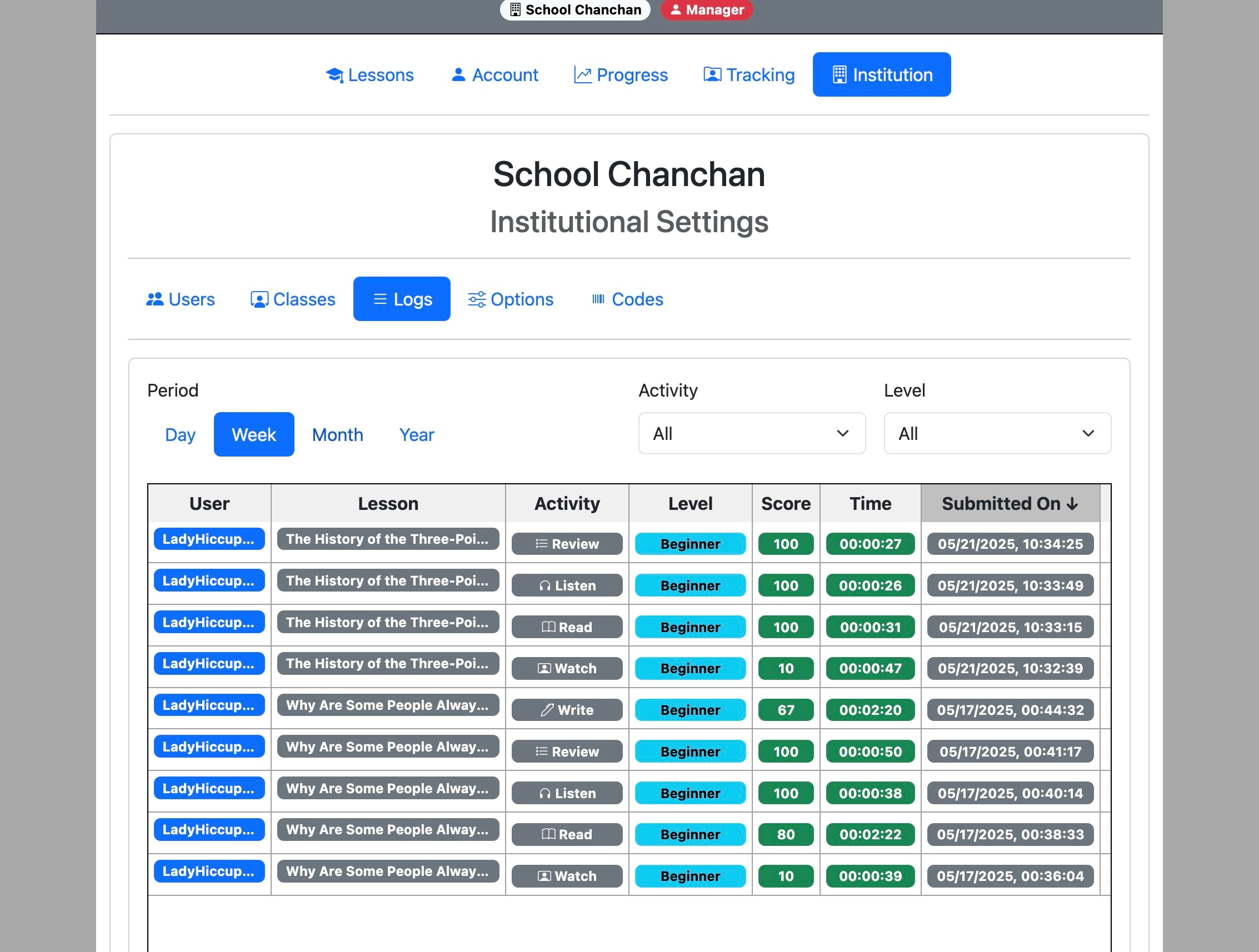The height and width of the screenshot is (952, 1259).
Task: Click Watch activity badge at 00:36:04
Action: pos(567,876)
